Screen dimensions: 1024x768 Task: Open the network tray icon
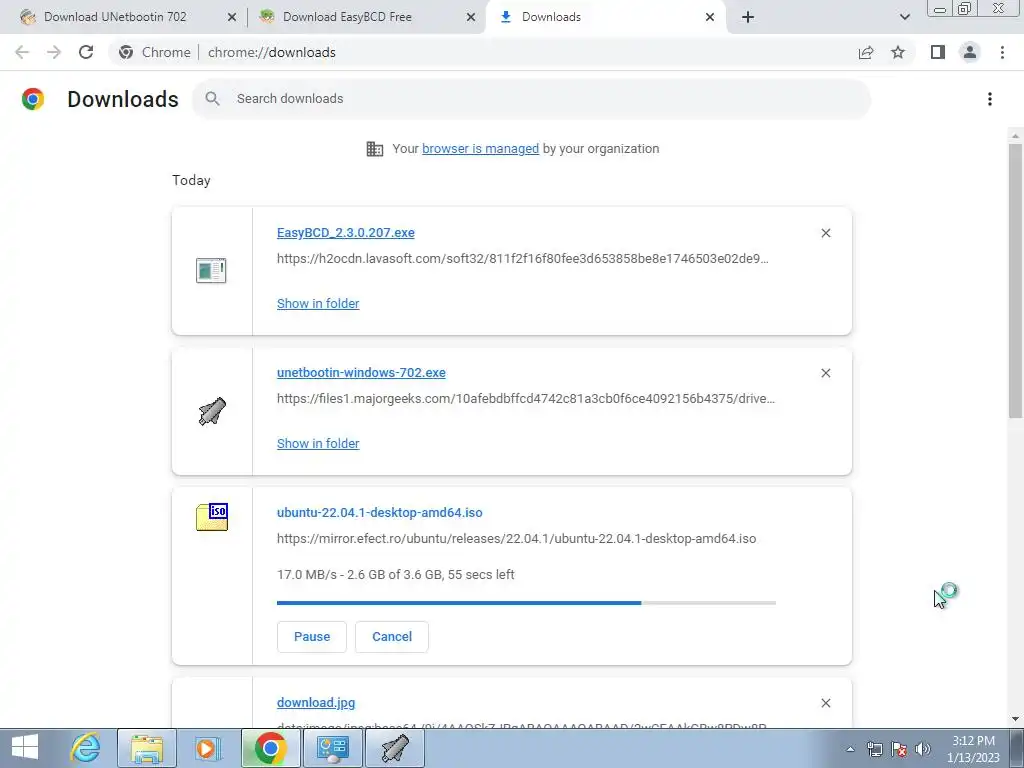pyautogui.click(x=874, y=749)
